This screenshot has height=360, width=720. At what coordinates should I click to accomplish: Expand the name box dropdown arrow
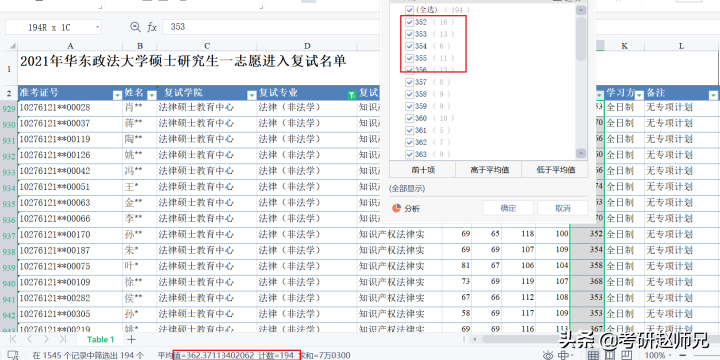click(x=97, y=28)
